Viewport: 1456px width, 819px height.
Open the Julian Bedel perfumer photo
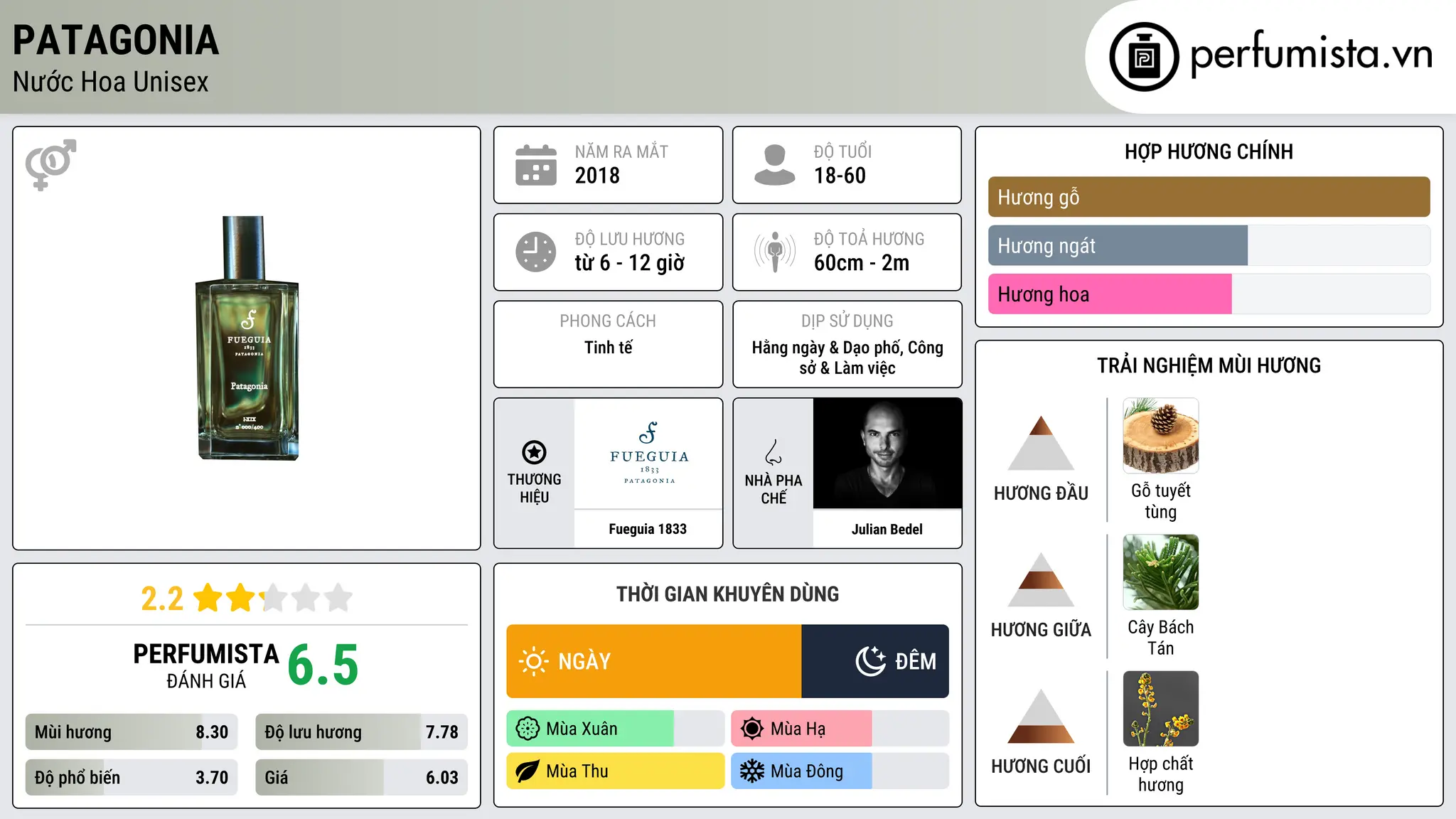[x=887, y=454]
